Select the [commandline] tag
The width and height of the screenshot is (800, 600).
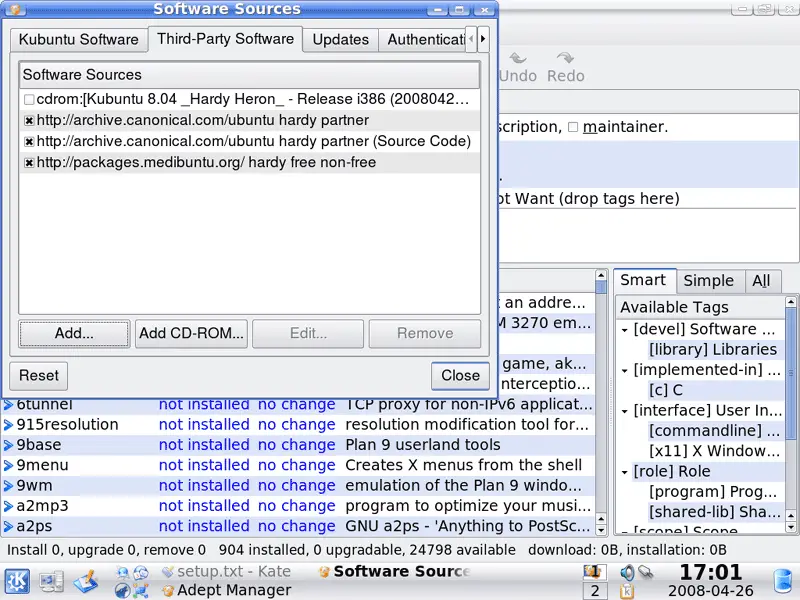click(714, 431)
